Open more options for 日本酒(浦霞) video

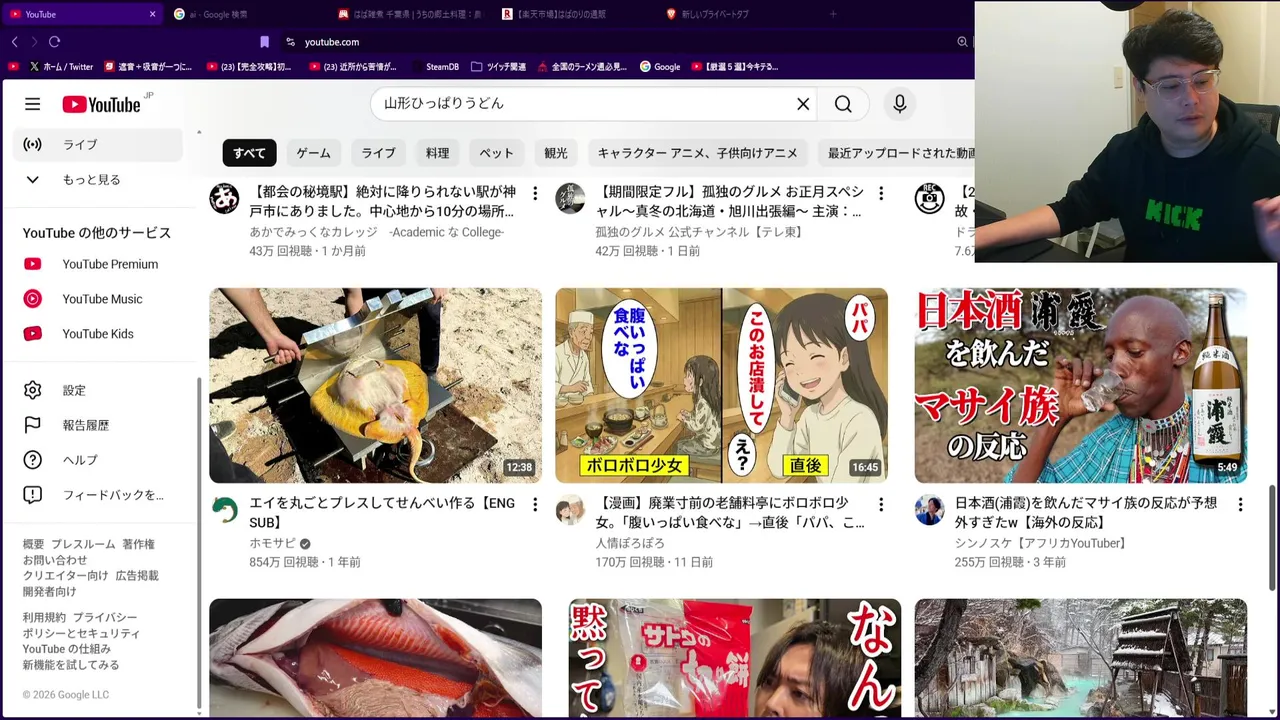[x=1240, y=505]
